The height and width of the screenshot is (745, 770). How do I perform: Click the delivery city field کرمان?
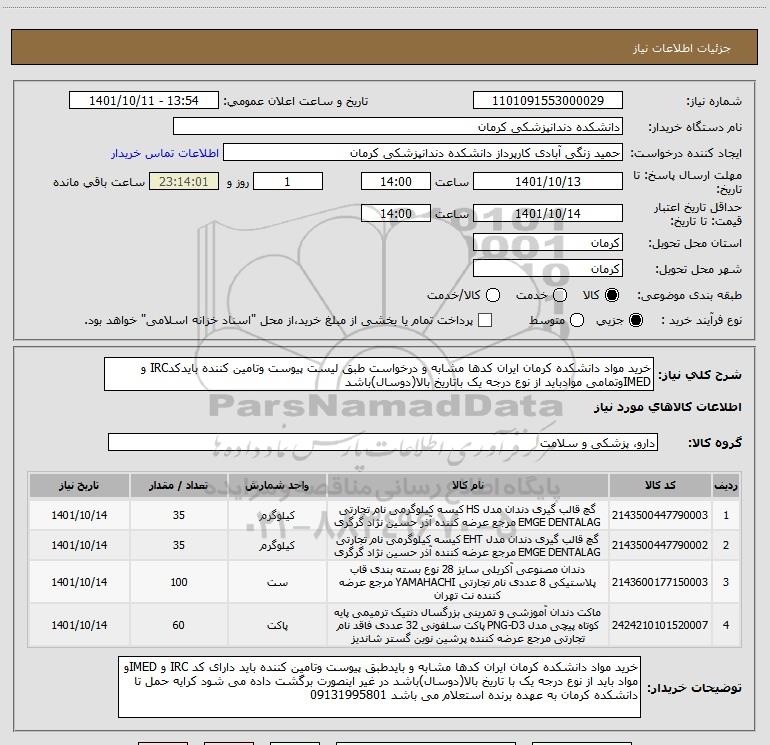[x=548, y=269]
